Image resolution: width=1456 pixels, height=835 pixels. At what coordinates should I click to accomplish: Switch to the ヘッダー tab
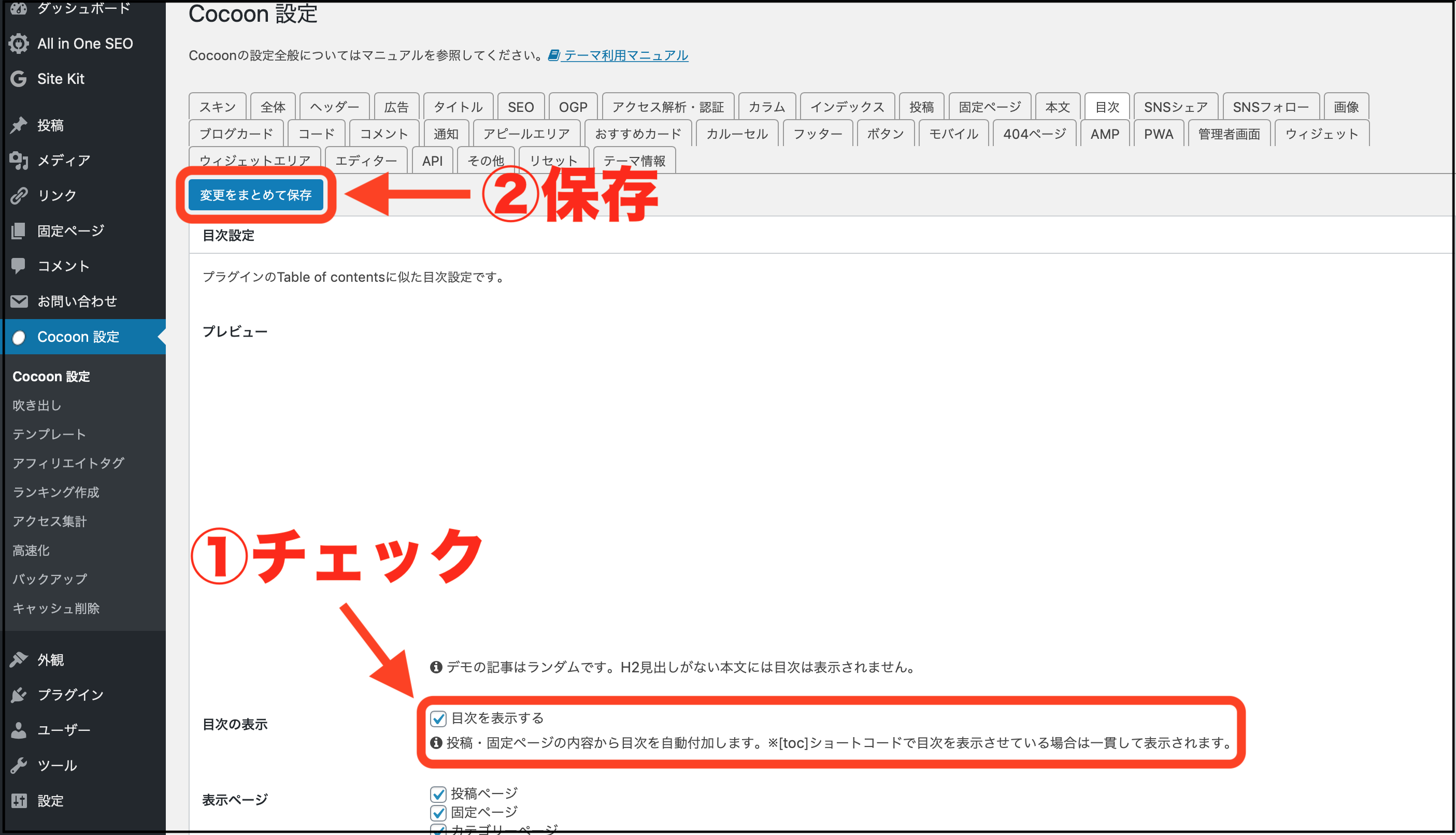334,107
